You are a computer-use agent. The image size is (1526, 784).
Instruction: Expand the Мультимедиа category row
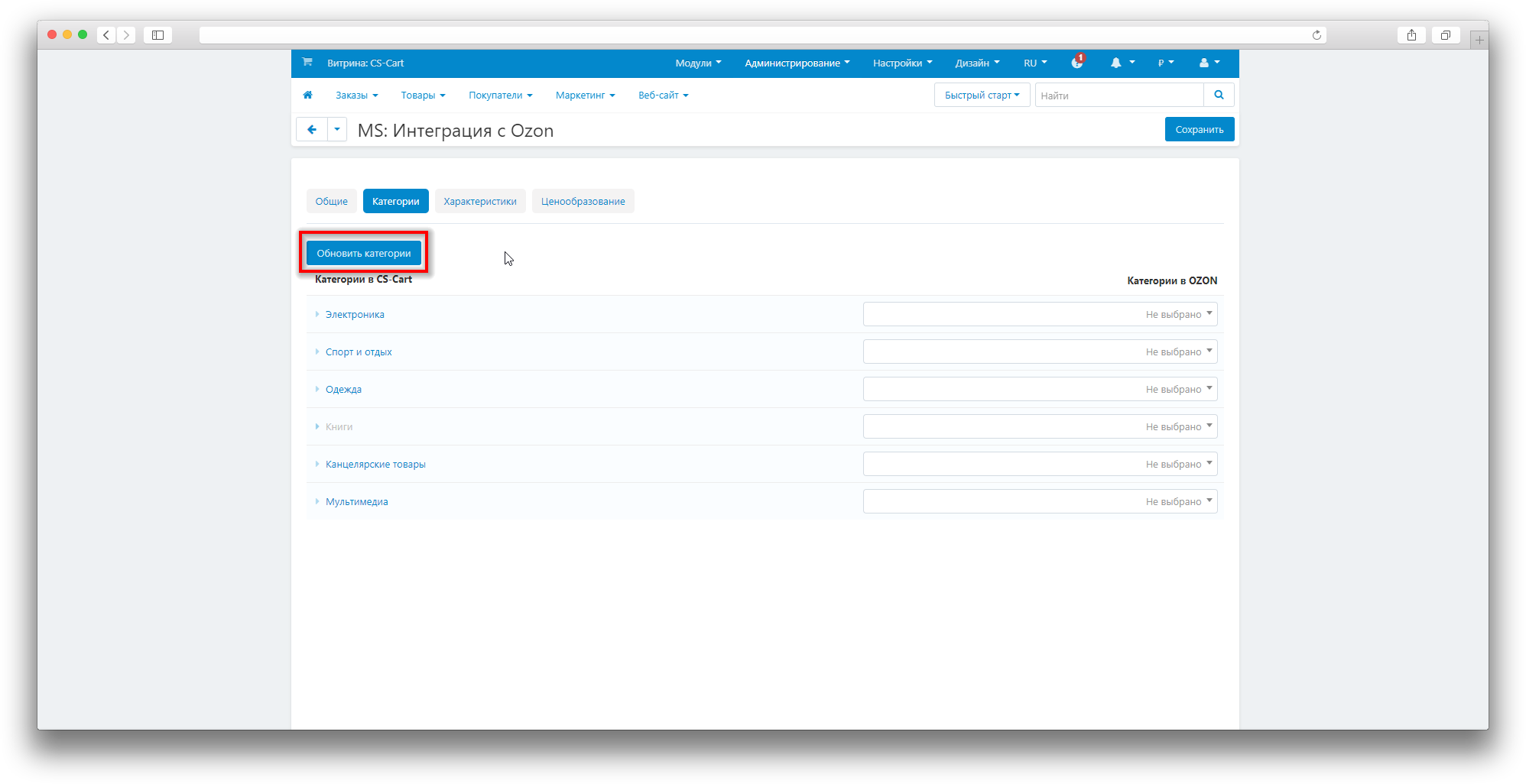[317, 501]
